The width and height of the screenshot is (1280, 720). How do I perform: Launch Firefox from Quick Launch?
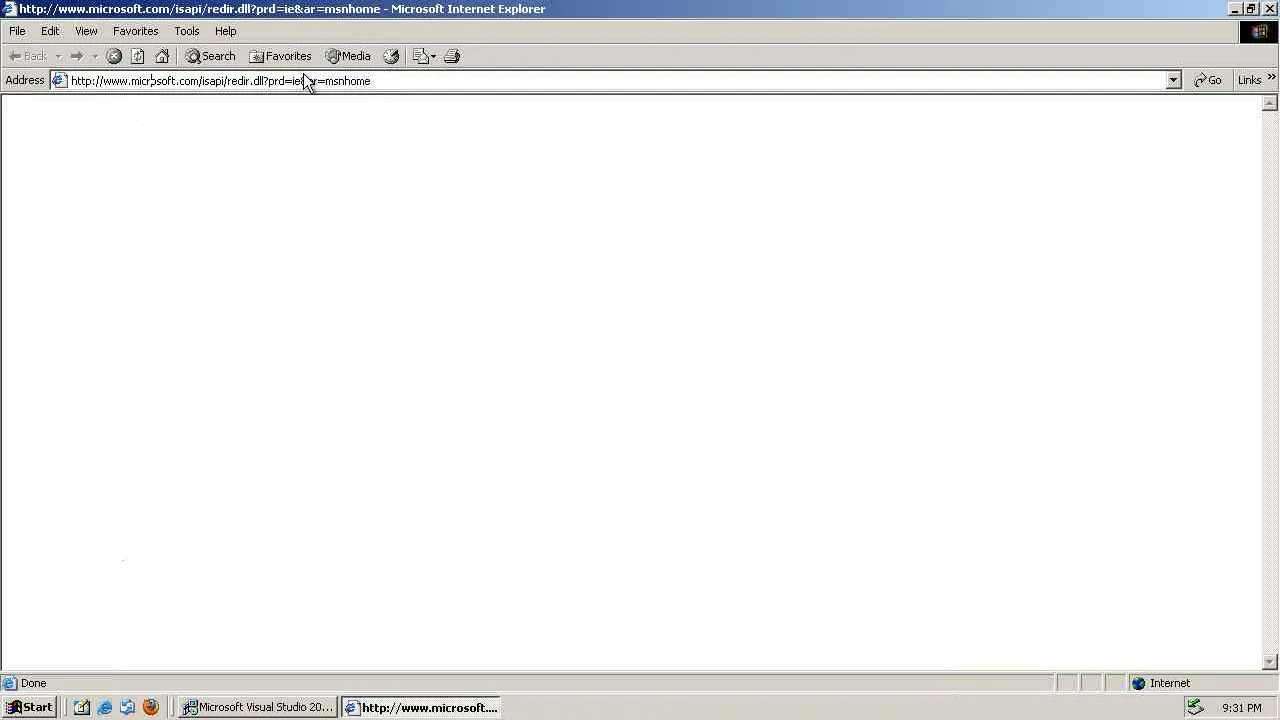click(x=151, y=707)
